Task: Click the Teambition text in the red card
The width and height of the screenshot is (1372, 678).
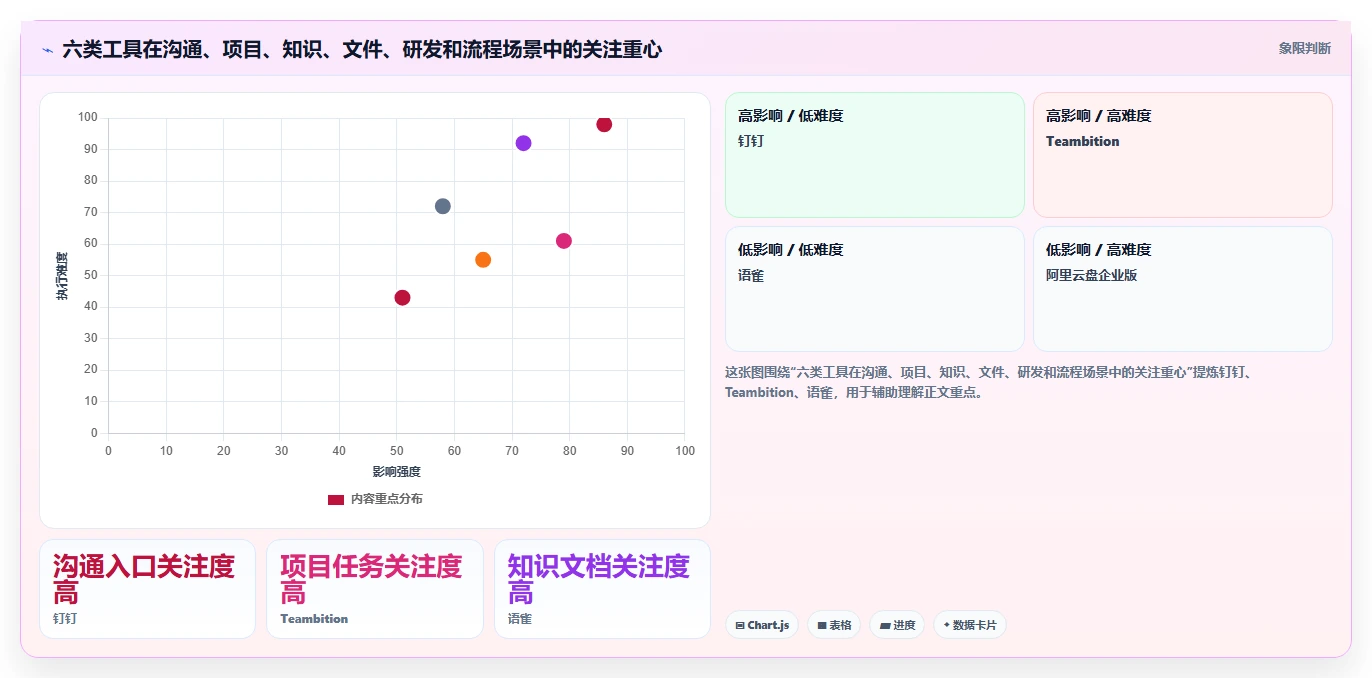Action: [x=1083, y=141]
